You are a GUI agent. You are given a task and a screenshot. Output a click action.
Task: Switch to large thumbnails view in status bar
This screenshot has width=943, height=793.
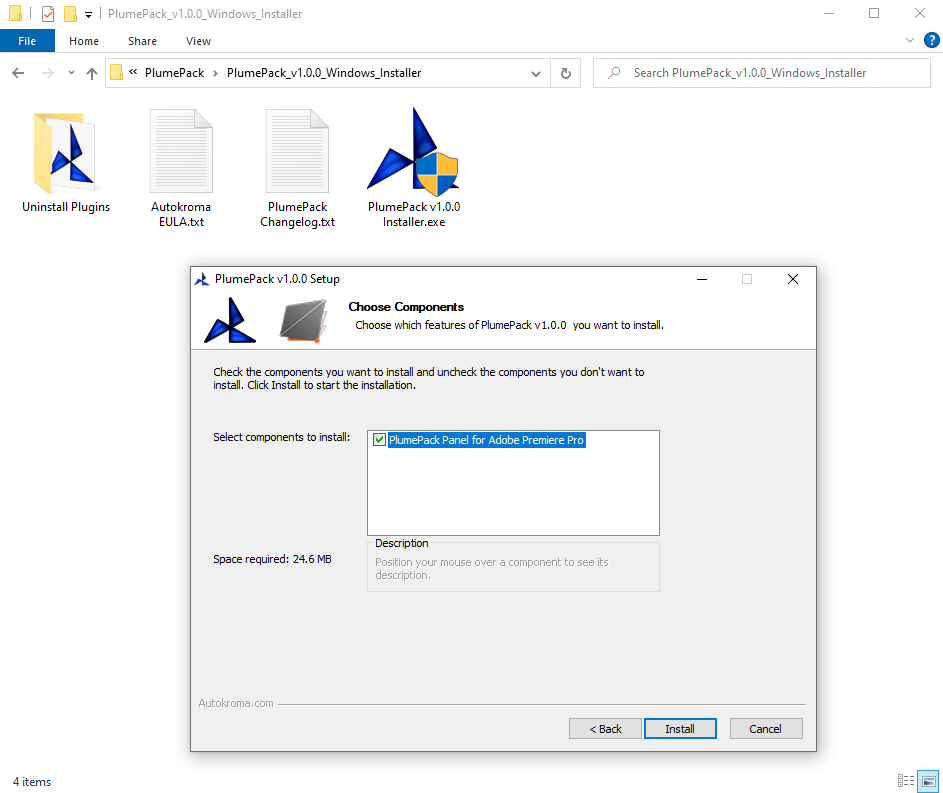click(x=927, y=780)
